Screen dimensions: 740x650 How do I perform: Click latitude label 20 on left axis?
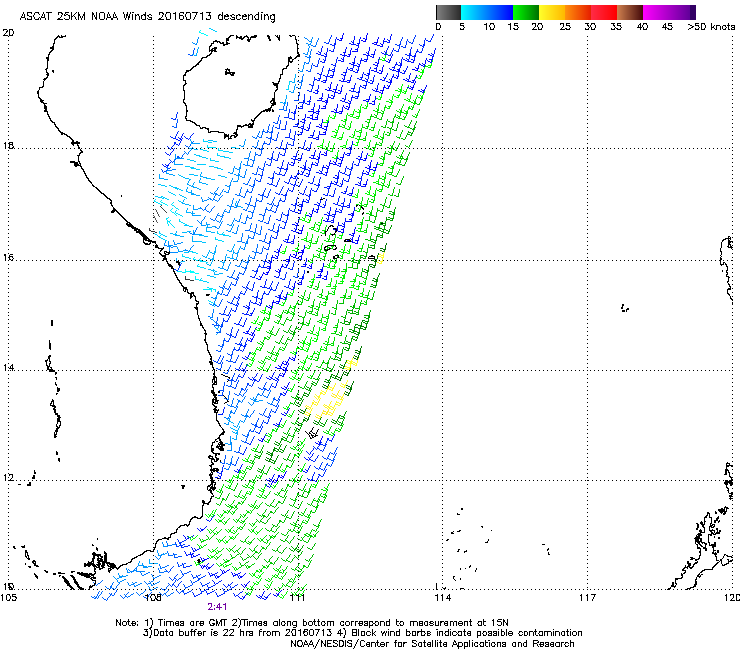(x=8, y=33)
